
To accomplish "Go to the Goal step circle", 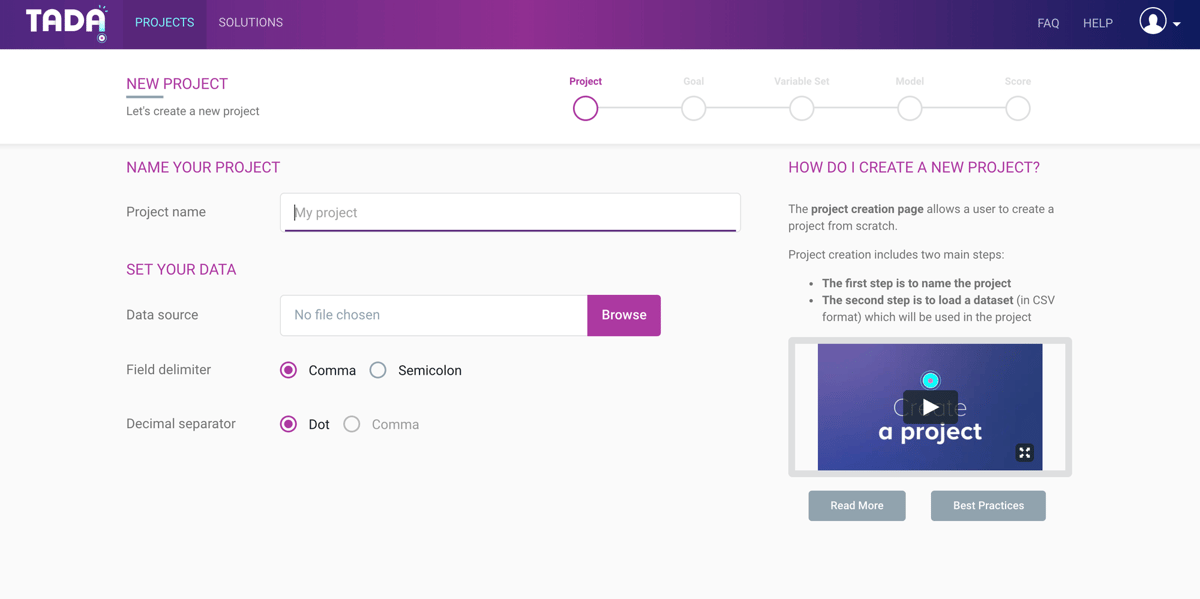I will pyautogui.click(x=694, y=108).
